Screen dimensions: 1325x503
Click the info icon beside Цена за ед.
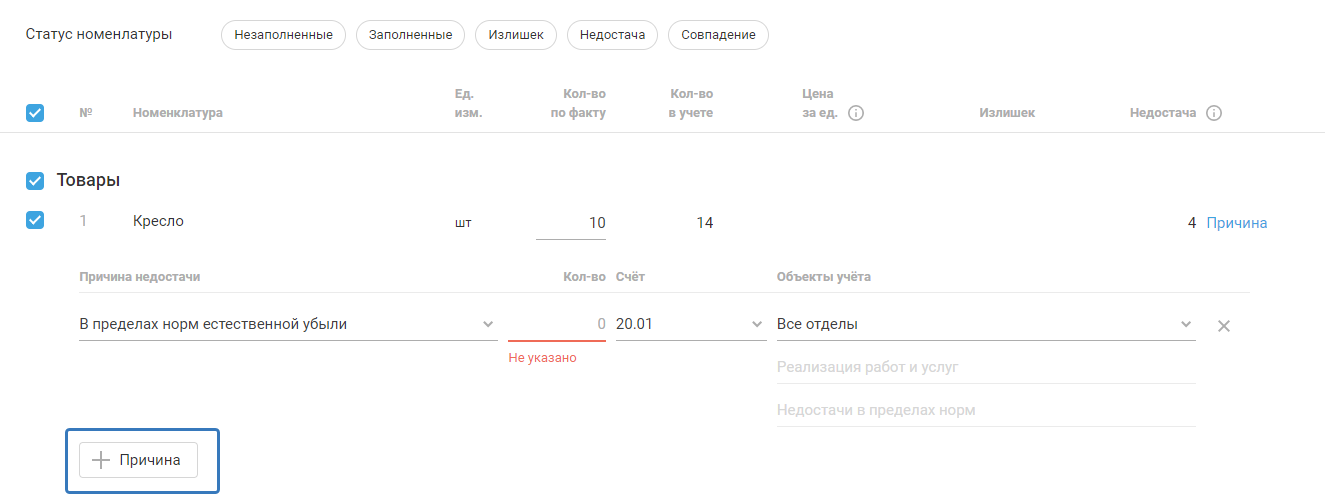(856, 113)
